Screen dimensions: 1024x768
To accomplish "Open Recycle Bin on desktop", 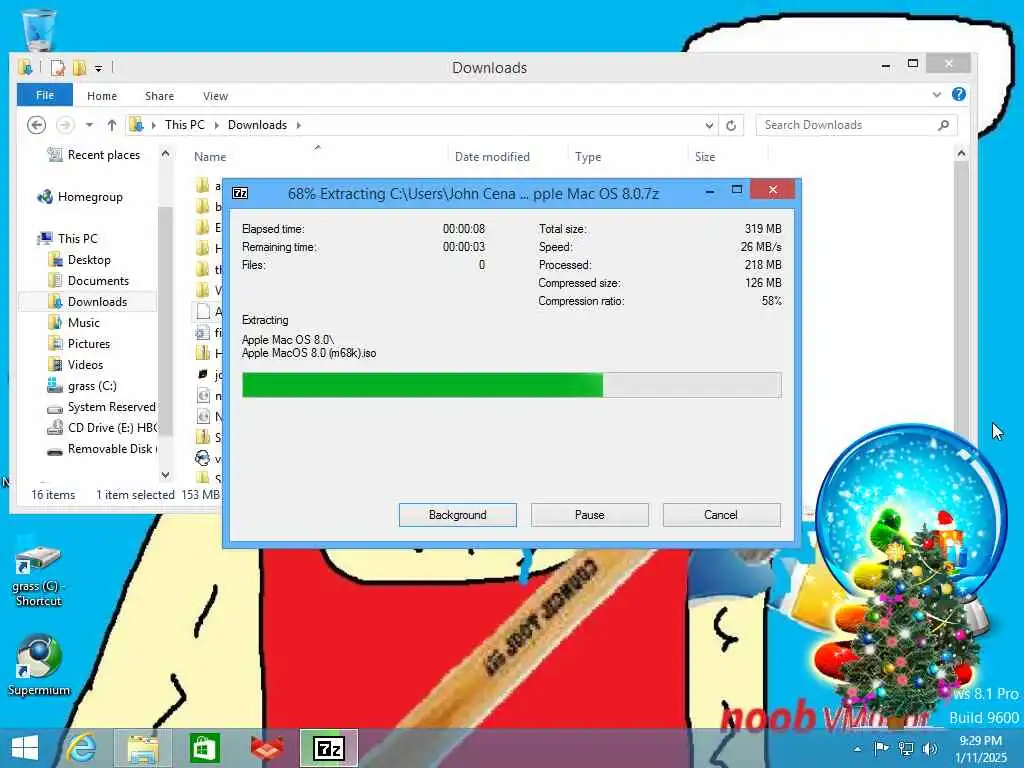I will 39,29.
